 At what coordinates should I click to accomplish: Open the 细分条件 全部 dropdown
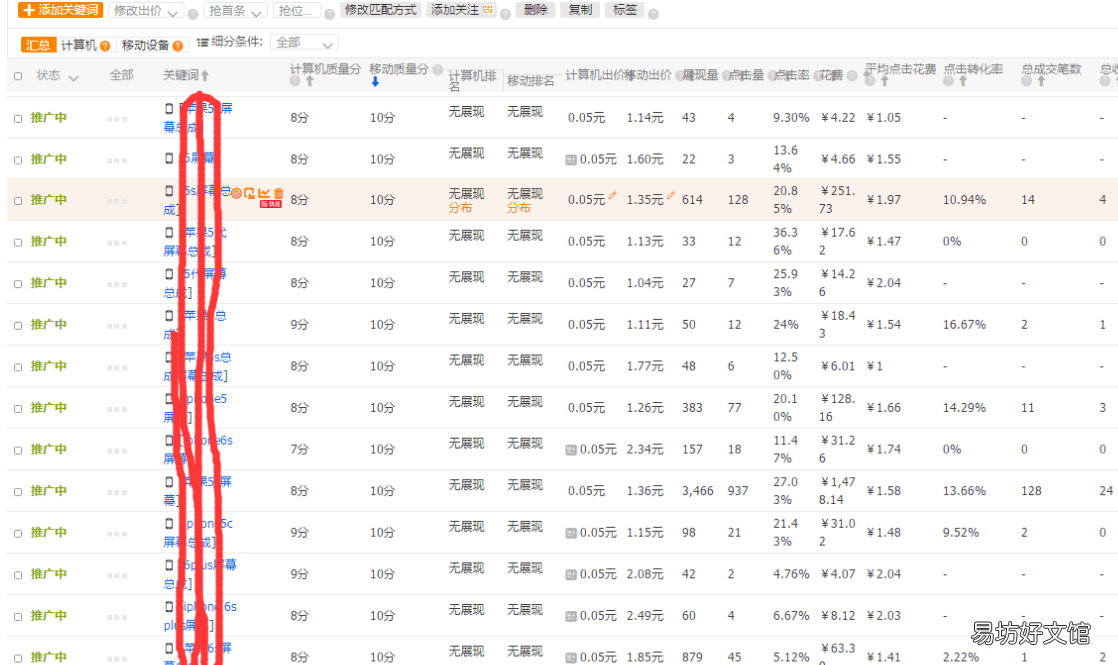click(x=304, y=43)
